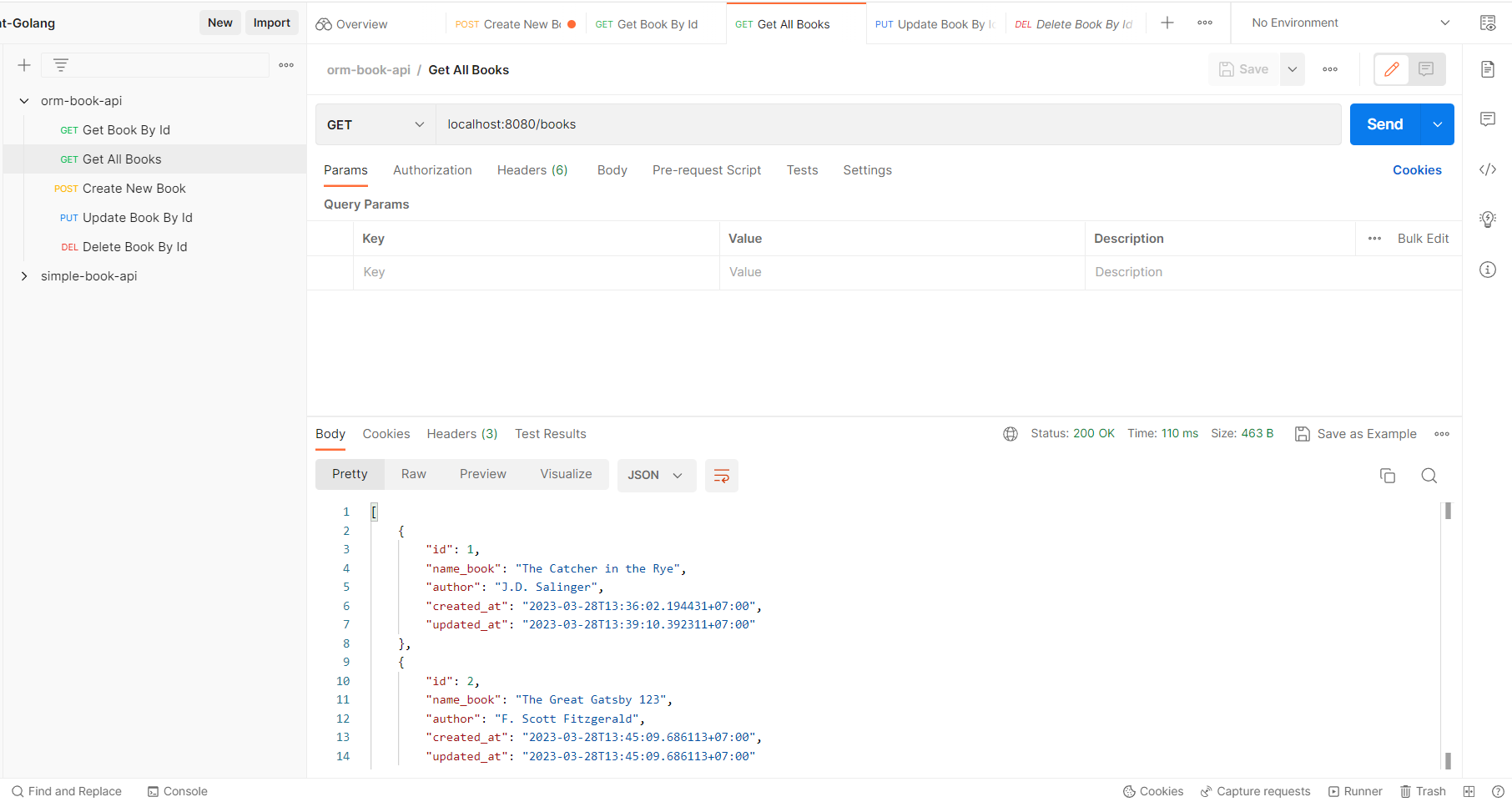The image size is (1512, 802).
Task: Click Bulk Edit
Action: pos(1423,239)
